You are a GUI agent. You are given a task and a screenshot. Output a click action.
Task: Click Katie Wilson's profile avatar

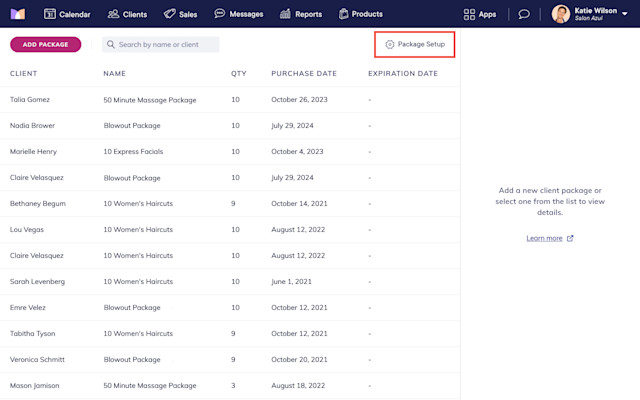click(x=561, y=14)
